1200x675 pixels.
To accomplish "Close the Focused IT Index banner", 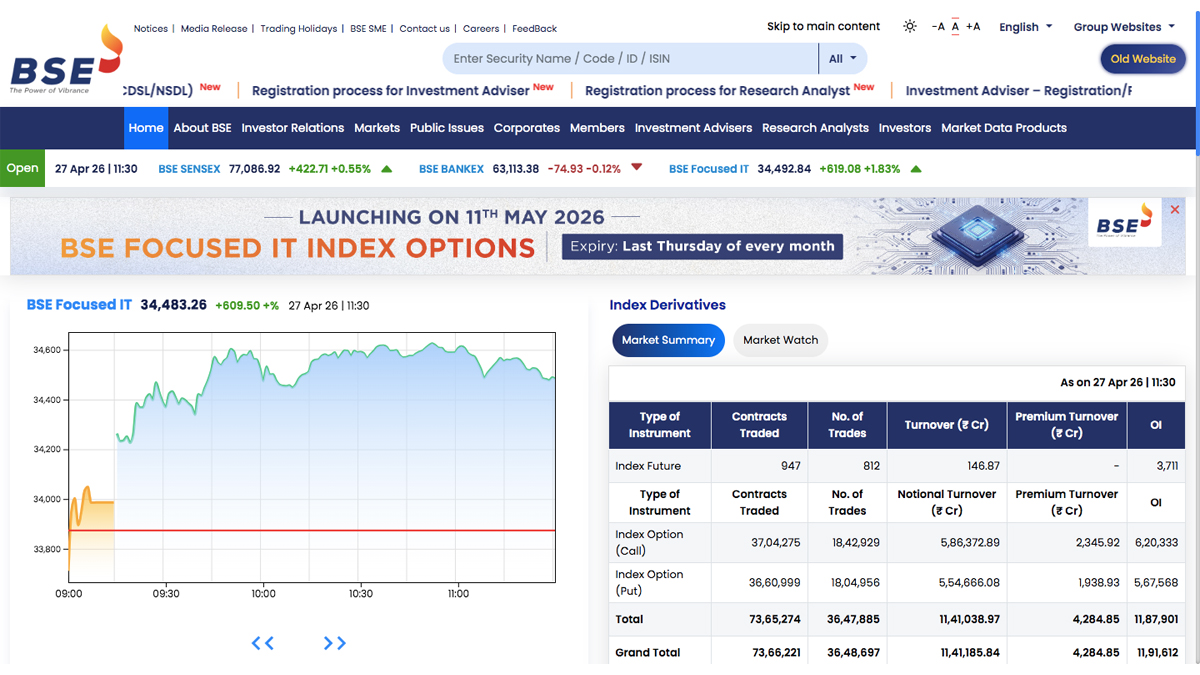I will click(1175, 210).
